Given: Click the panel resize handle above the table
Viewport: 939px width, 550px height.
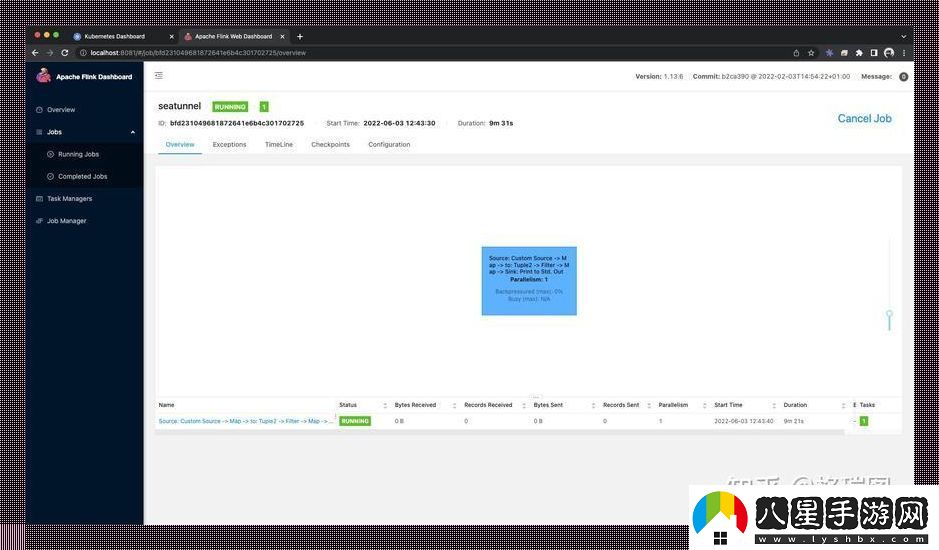Looking at the screenshot, I should tap(535, 397).
